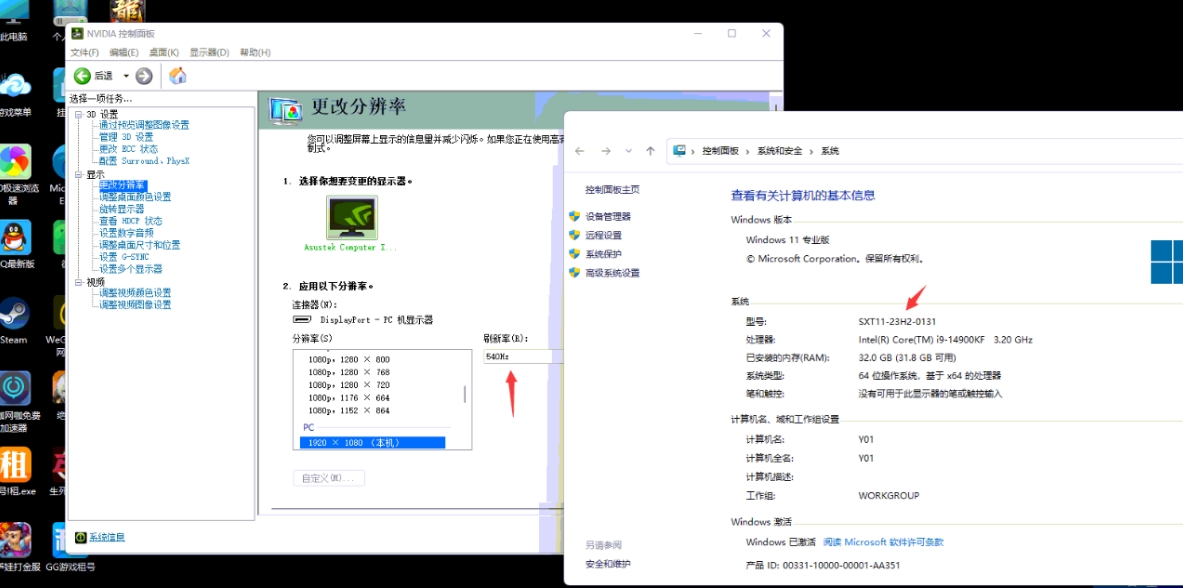Click the Forward arrow in System window
The width and height of the screenshot is (1183, 588).
coord(605,151)
